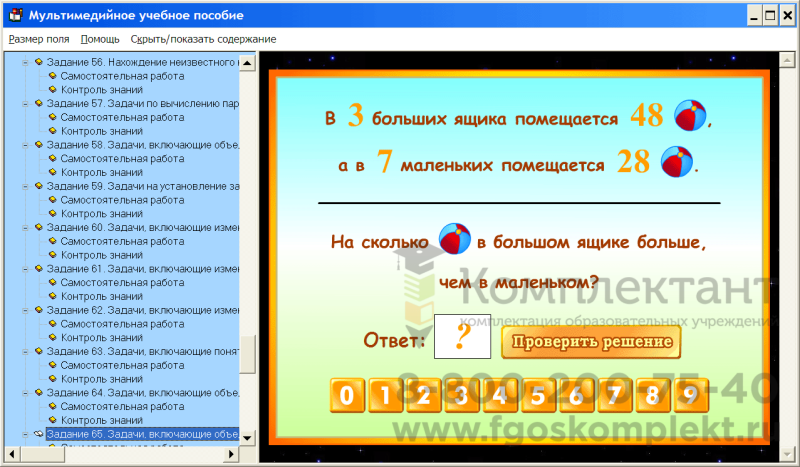Open Самостоятельная работа under Задание 60
This screenshot has width=800, height=467.
coord(122,241)
